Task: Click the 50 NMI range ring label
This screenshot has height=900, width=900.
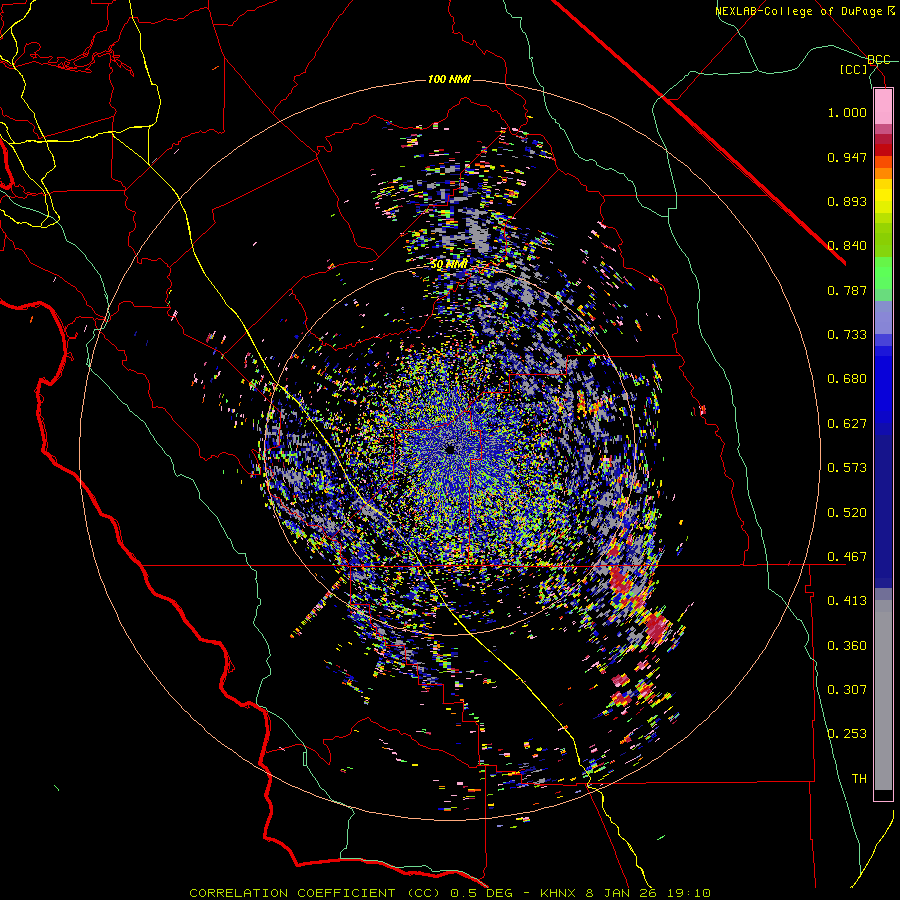Action: [x=448, y=264]
